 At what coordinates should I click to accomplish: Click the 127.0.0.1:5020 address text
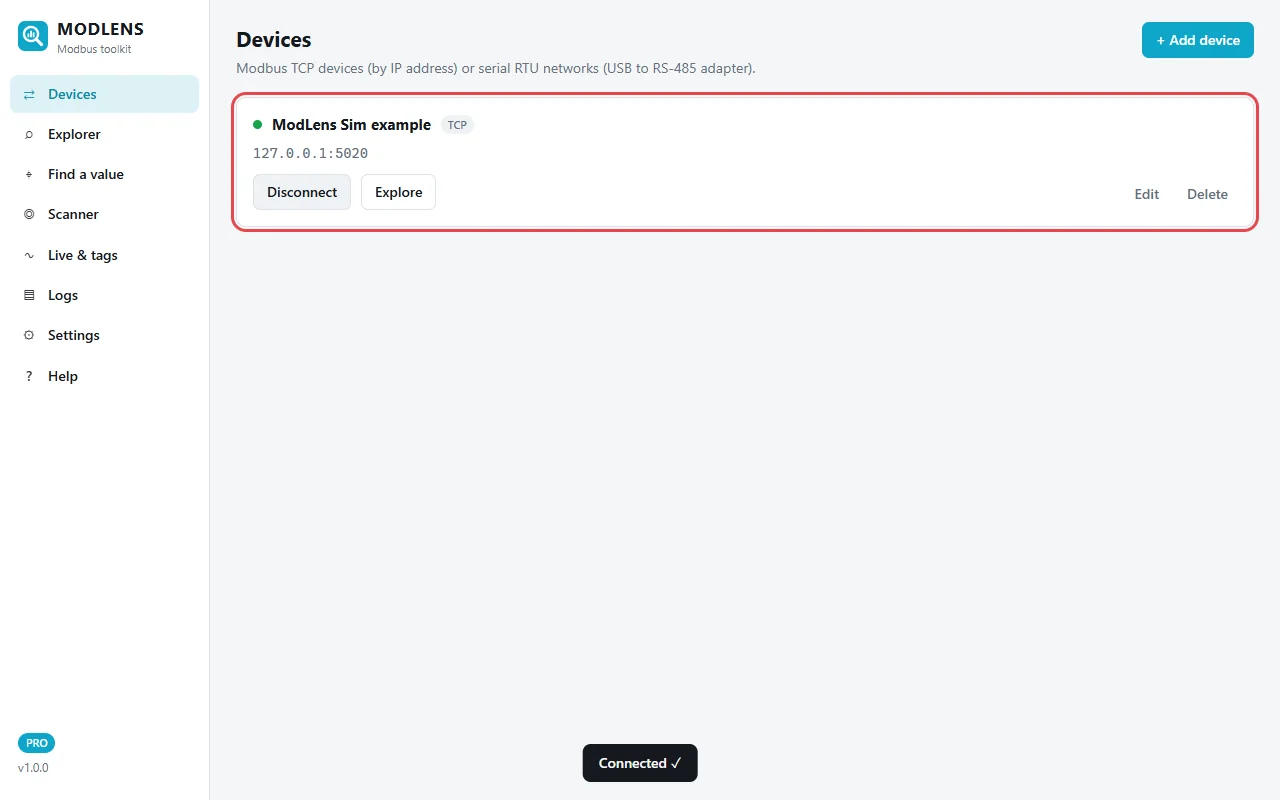pyautogui.click(x=310, y=153)
